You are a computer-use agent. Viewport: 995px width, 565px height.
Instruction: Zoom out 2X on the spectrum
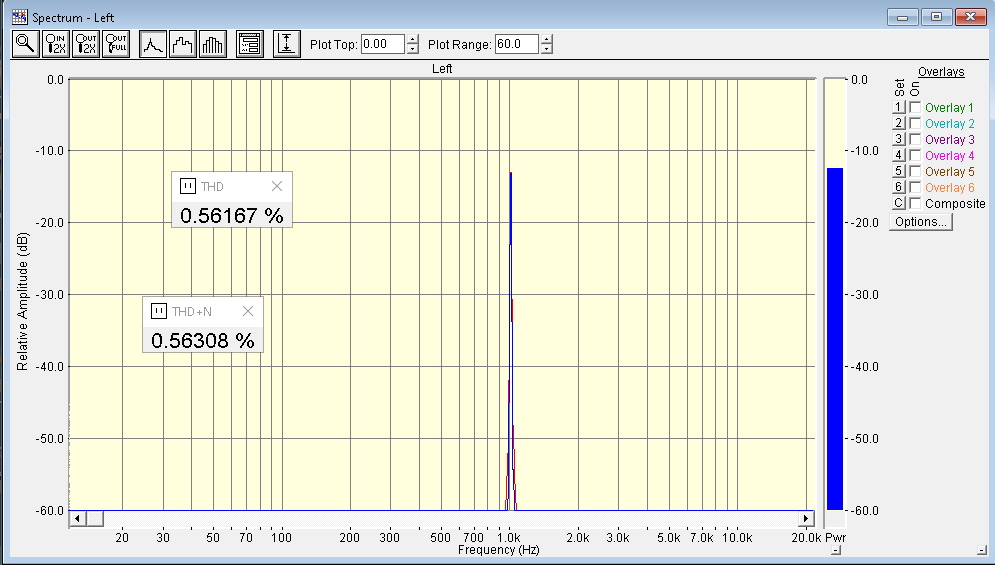[x=86, y=44]
